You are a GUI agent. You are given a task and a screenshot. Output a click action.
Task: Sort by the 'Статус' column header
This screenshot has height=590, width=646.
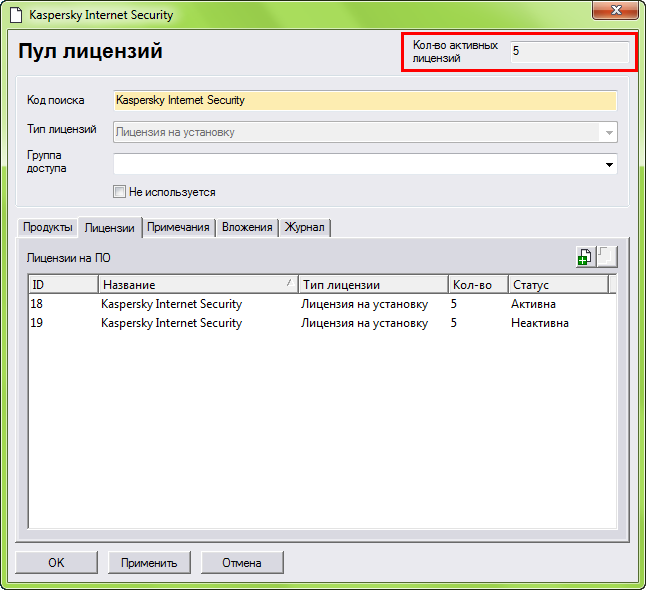point(558,284)
